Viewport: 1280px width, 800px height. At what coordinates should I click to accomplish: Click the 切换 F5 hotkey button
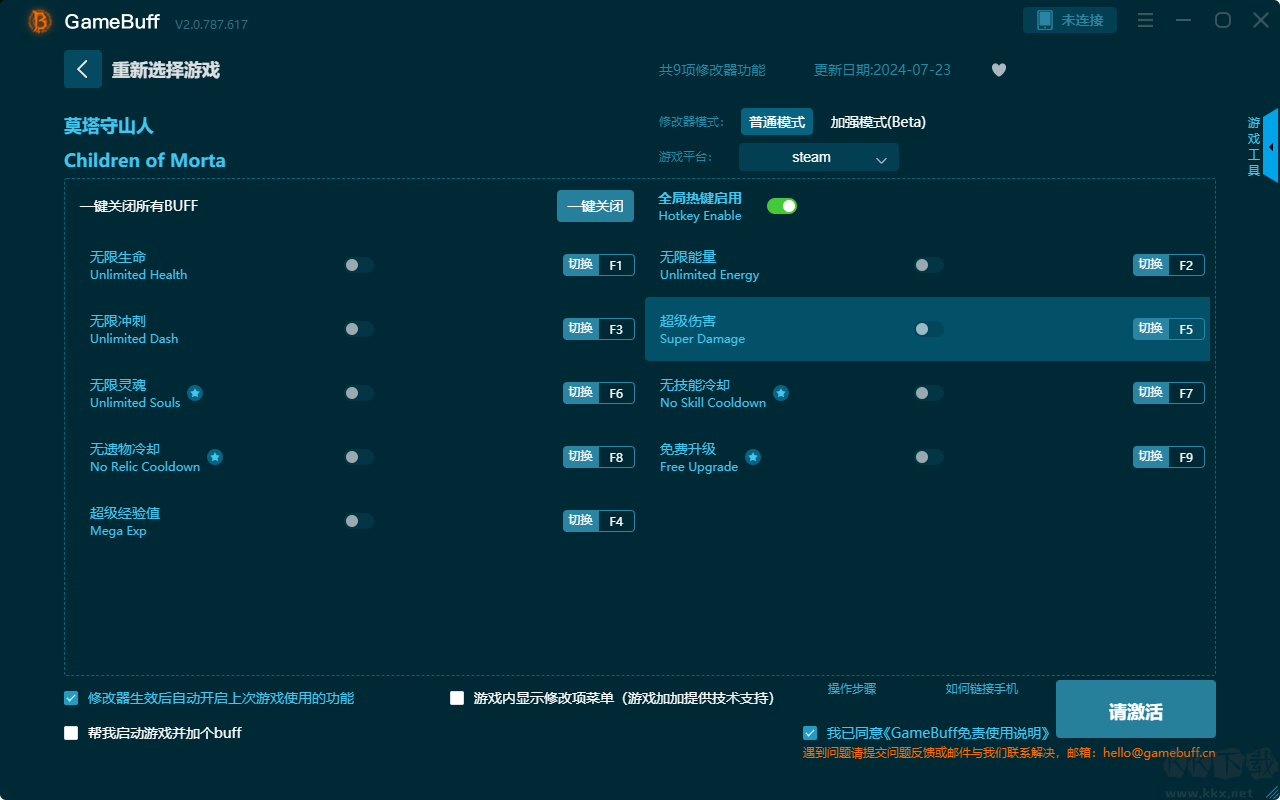click(1169, 329)
